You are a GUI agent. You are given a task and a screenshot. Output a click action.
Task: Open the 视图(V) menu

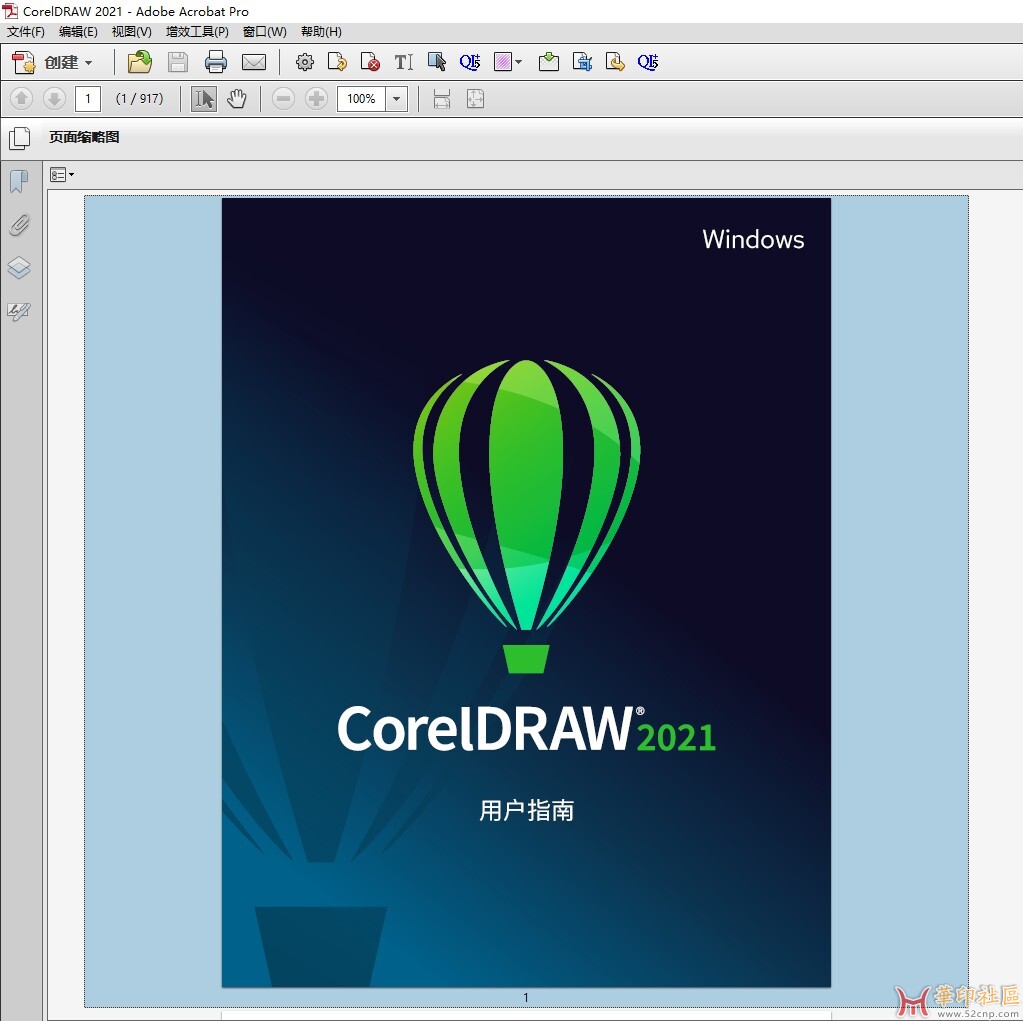[132, 32]
